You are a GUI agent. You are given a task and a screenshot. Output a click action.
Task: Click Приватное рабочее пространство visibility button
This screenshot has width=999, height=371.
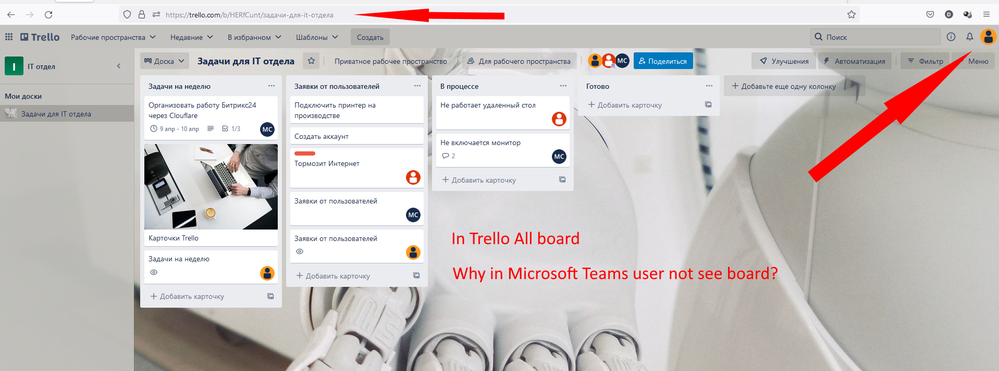tap(391, 61)
